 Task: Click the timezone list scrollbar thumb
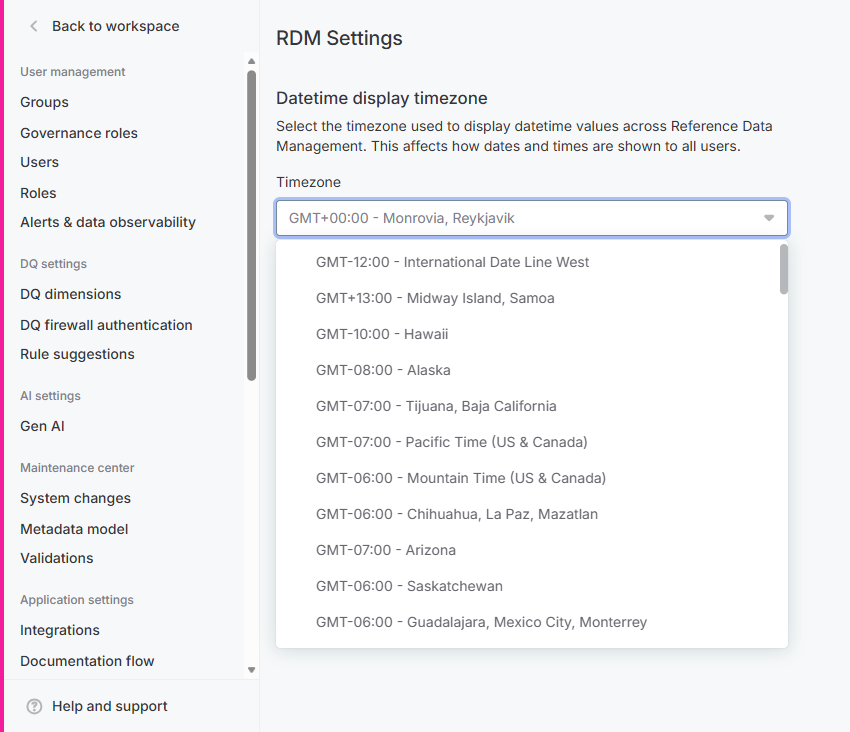[x=784, y=269]
